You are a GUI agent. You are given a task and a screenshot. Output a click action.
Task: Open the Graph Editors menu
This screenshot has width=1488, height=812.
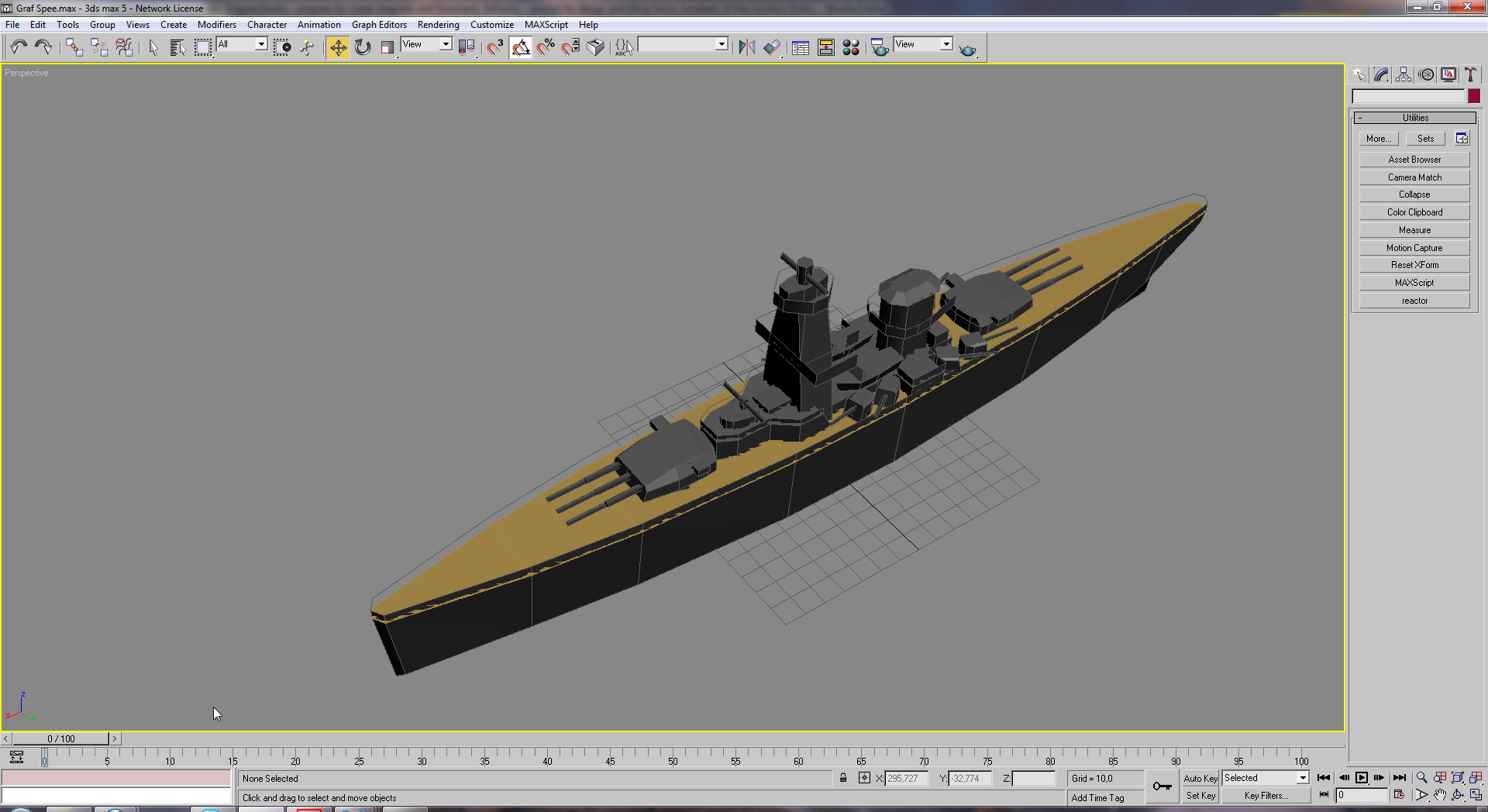379,25
